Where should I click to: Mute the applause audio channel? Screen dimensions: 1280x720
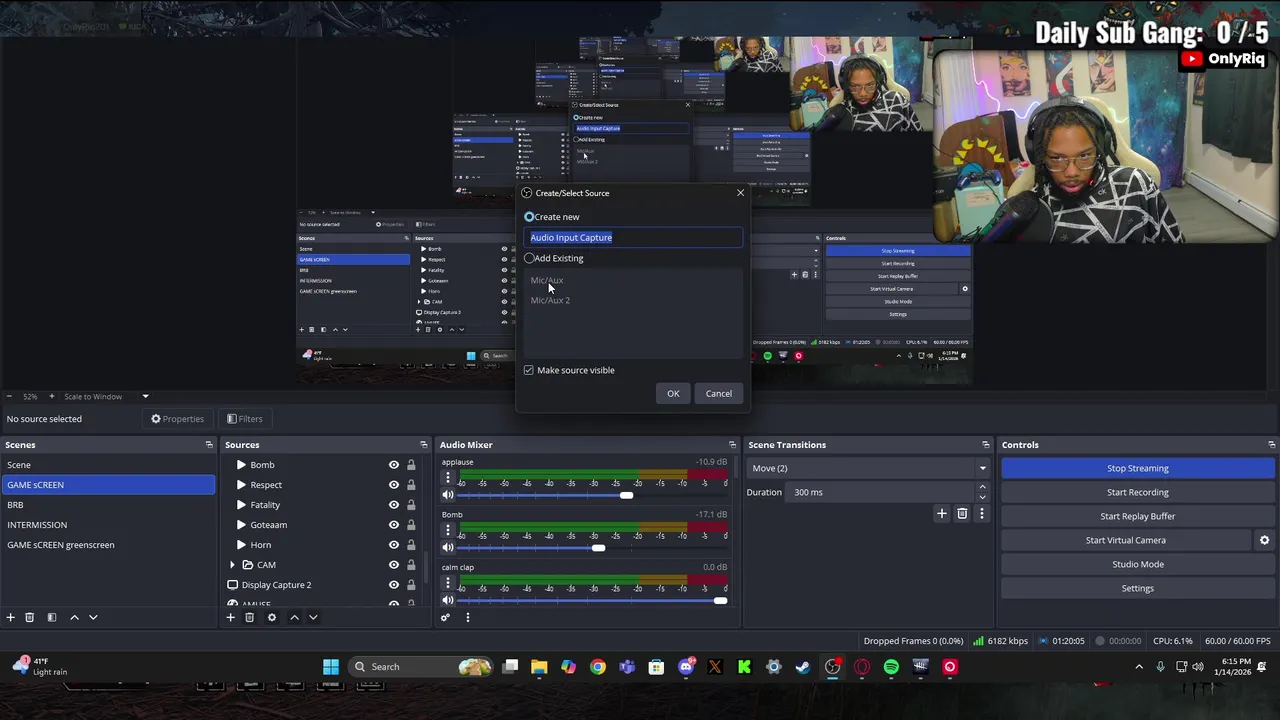point(448,495)
